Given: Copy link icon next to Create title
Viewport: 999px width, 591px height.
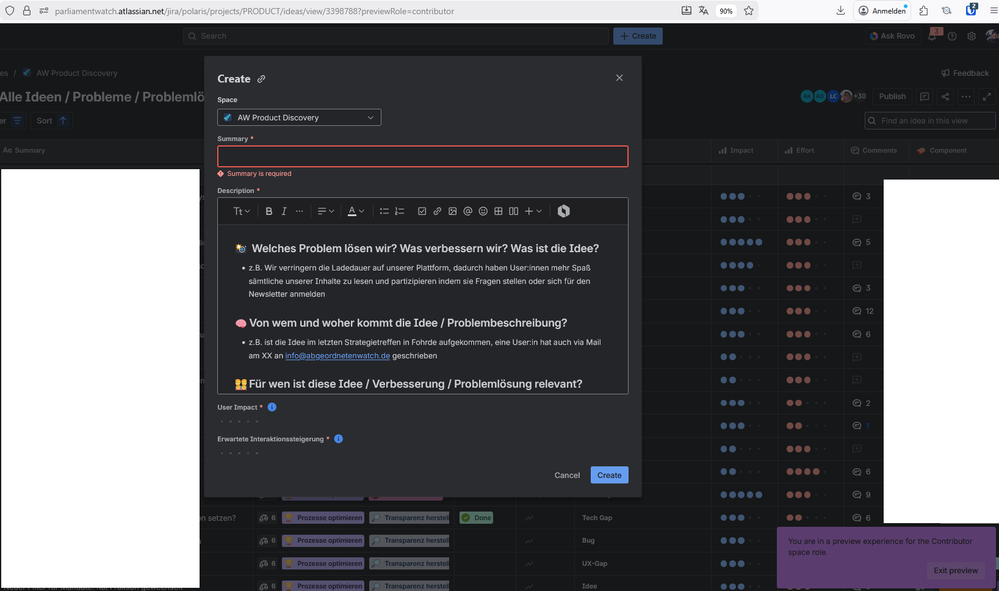Looking at the screenshot, I should pyautogui.click(x=261, y=79).
